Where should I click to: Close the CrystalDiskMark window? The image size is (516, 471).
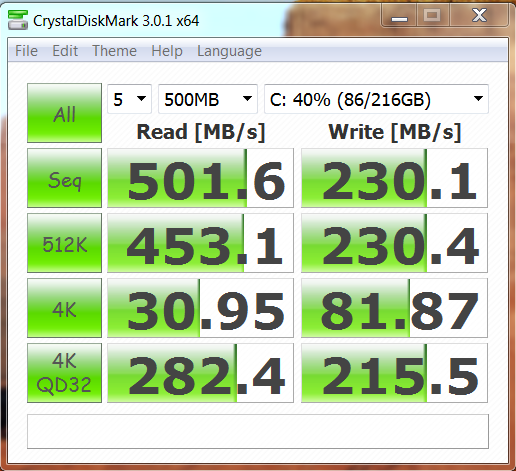(x=479, y=16)
